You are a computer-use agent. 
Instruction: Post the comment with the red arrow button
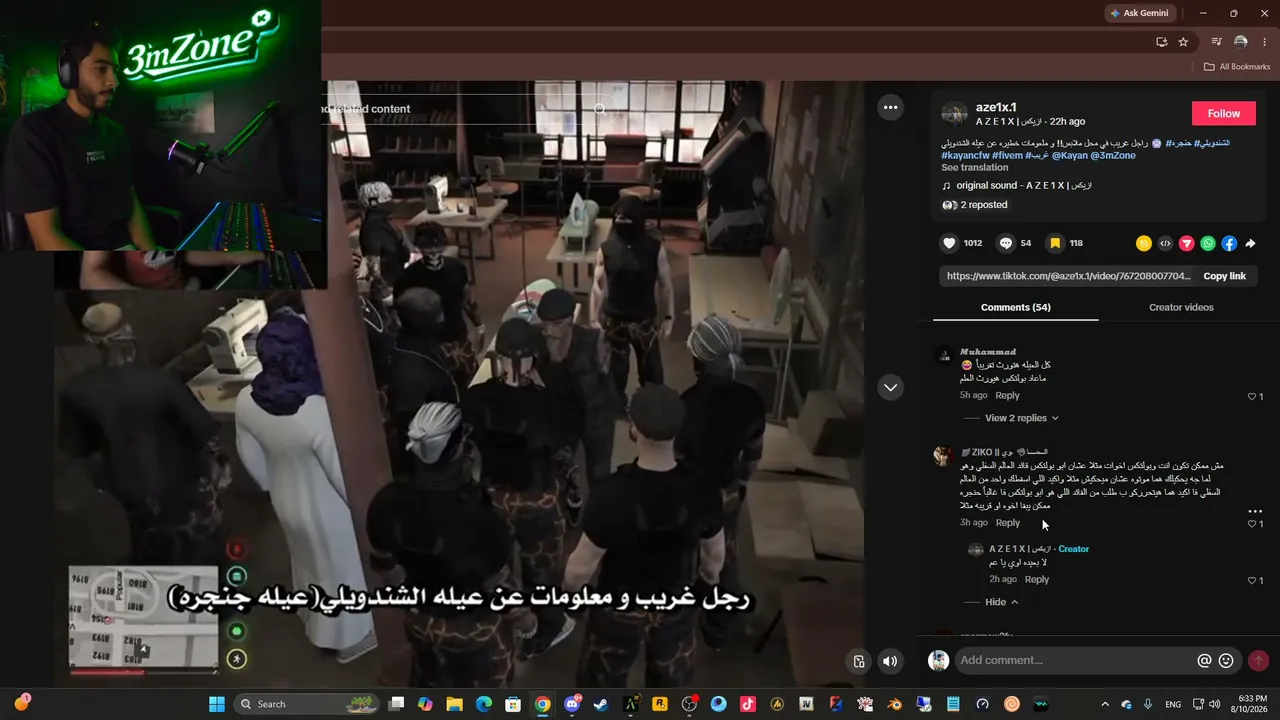click(1258, 660)
